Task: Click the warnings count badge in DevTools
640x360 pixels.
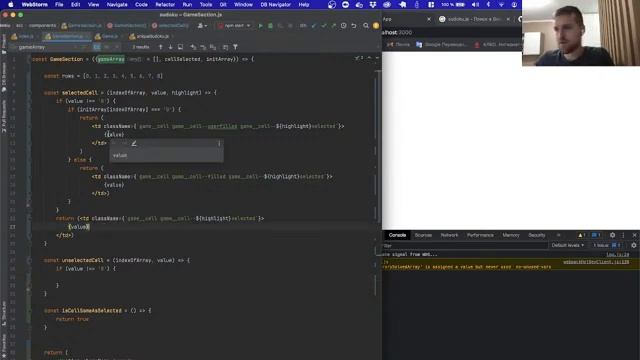Action: tap(582, 235)
